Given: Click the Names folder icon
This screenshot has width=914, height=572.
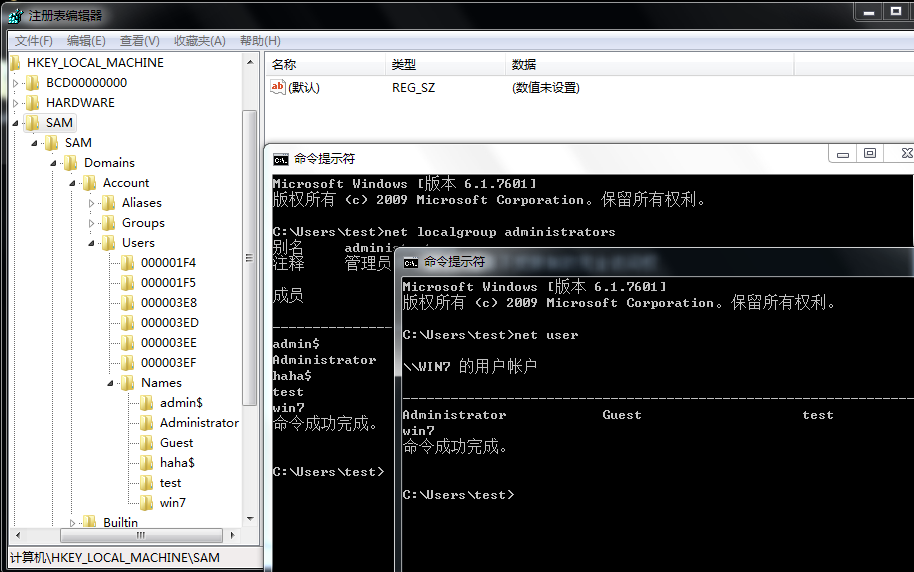Looking at the screenshot, I should [x=128, y=382].
